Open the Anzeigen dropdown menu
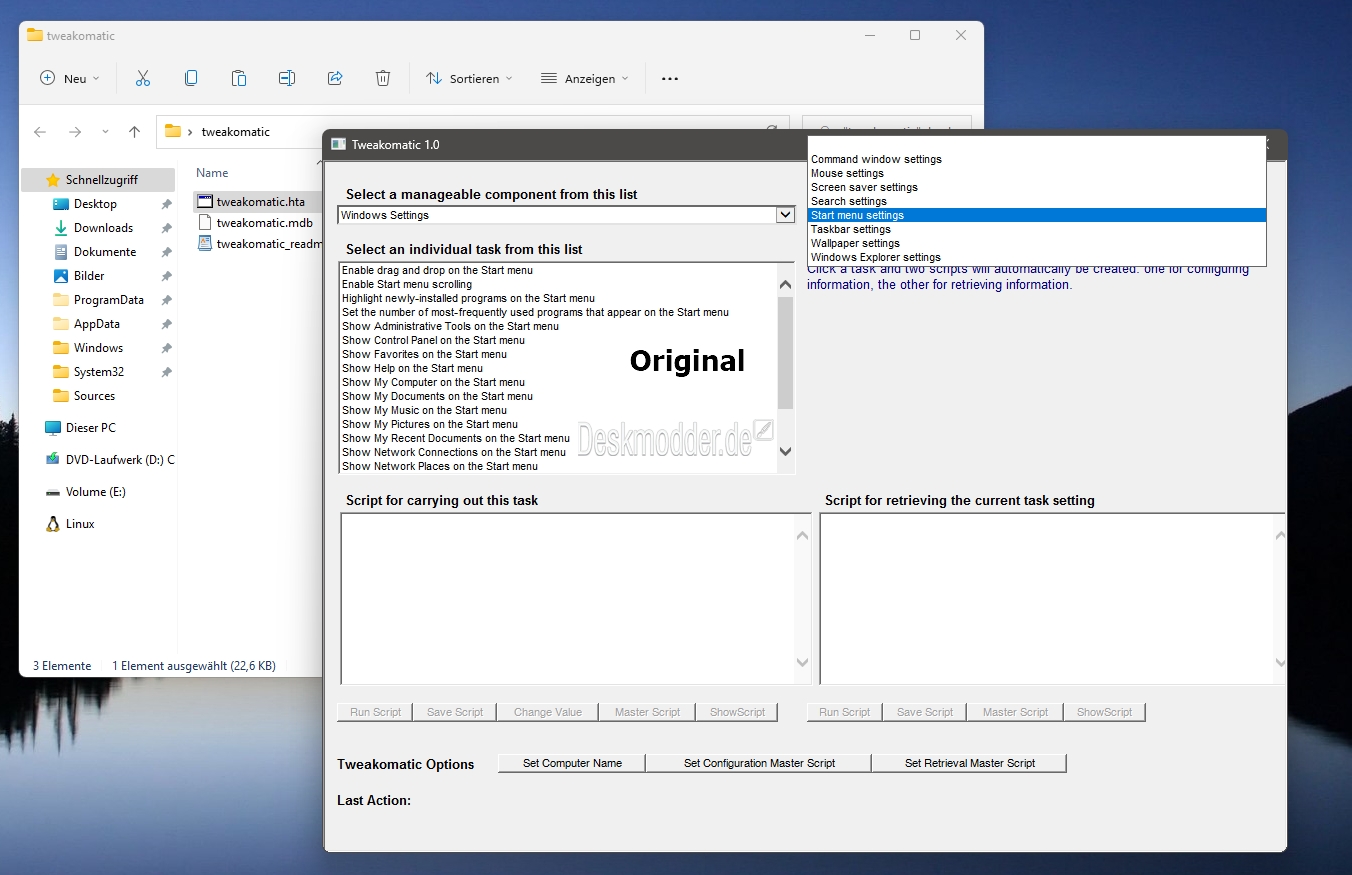This screenshot has height=875, width=1352. 585,78
